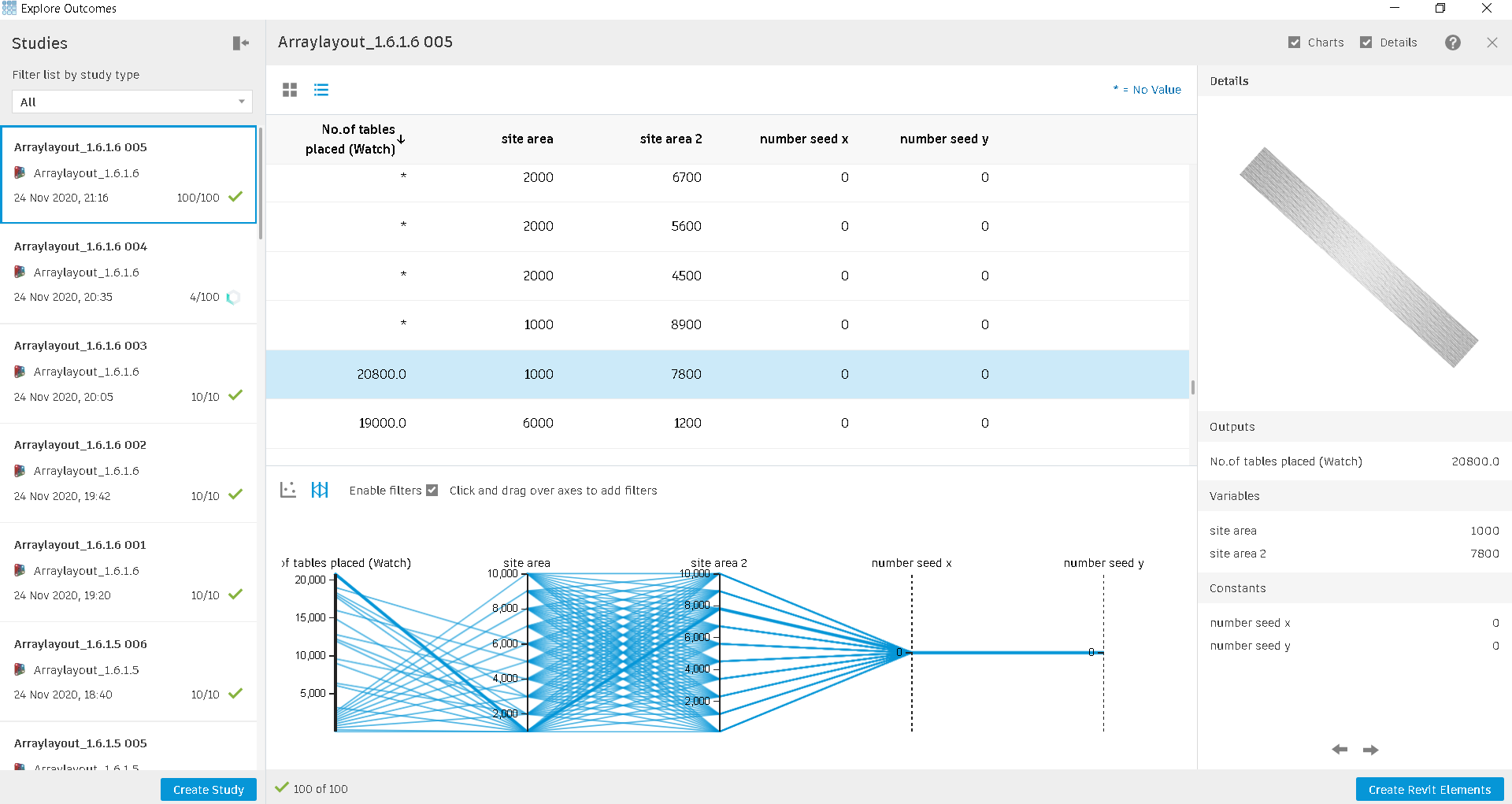The height and width of the screenshot is (804, 1512).
Task: Click the back arrow in Details panel
Action: click(x=1339, y=750)
